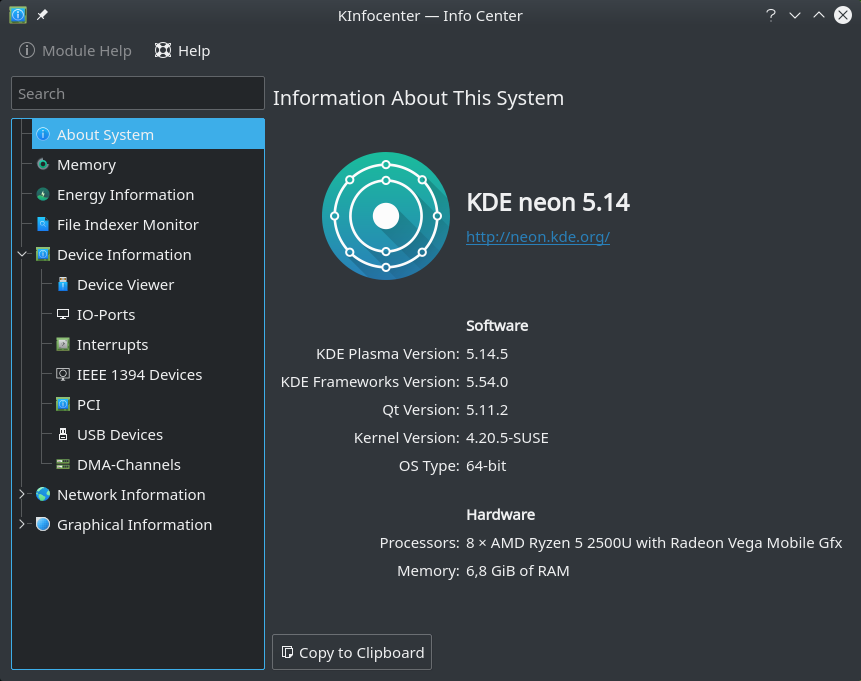Click the IO-Ports monitor icon

click(63, 314)
